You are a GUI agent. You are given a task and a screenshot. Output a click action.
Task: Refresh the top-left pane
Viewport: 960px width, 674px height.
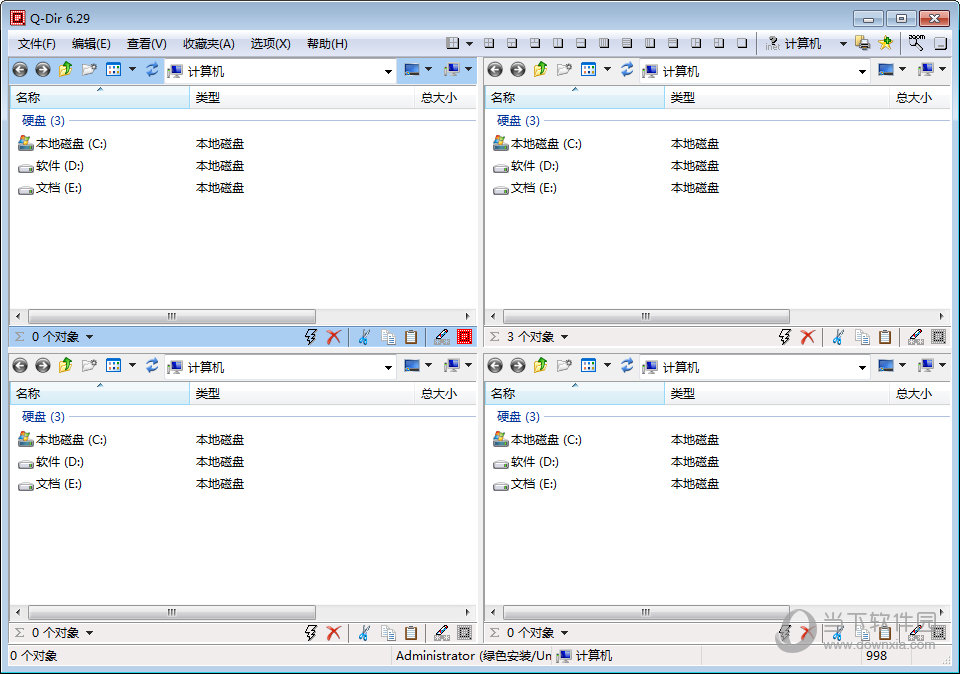tap(152, 70)
